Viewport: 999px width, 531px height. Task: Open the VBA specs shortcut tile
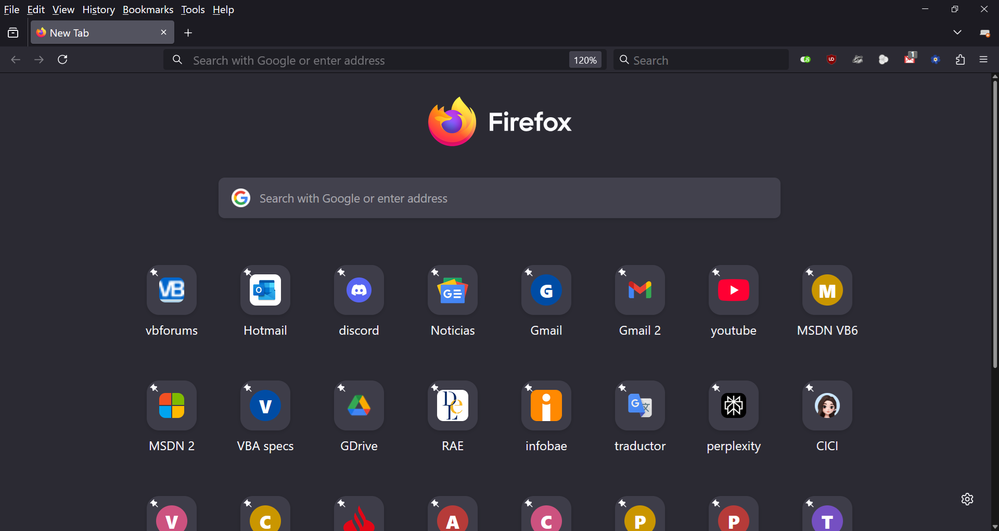265,405
